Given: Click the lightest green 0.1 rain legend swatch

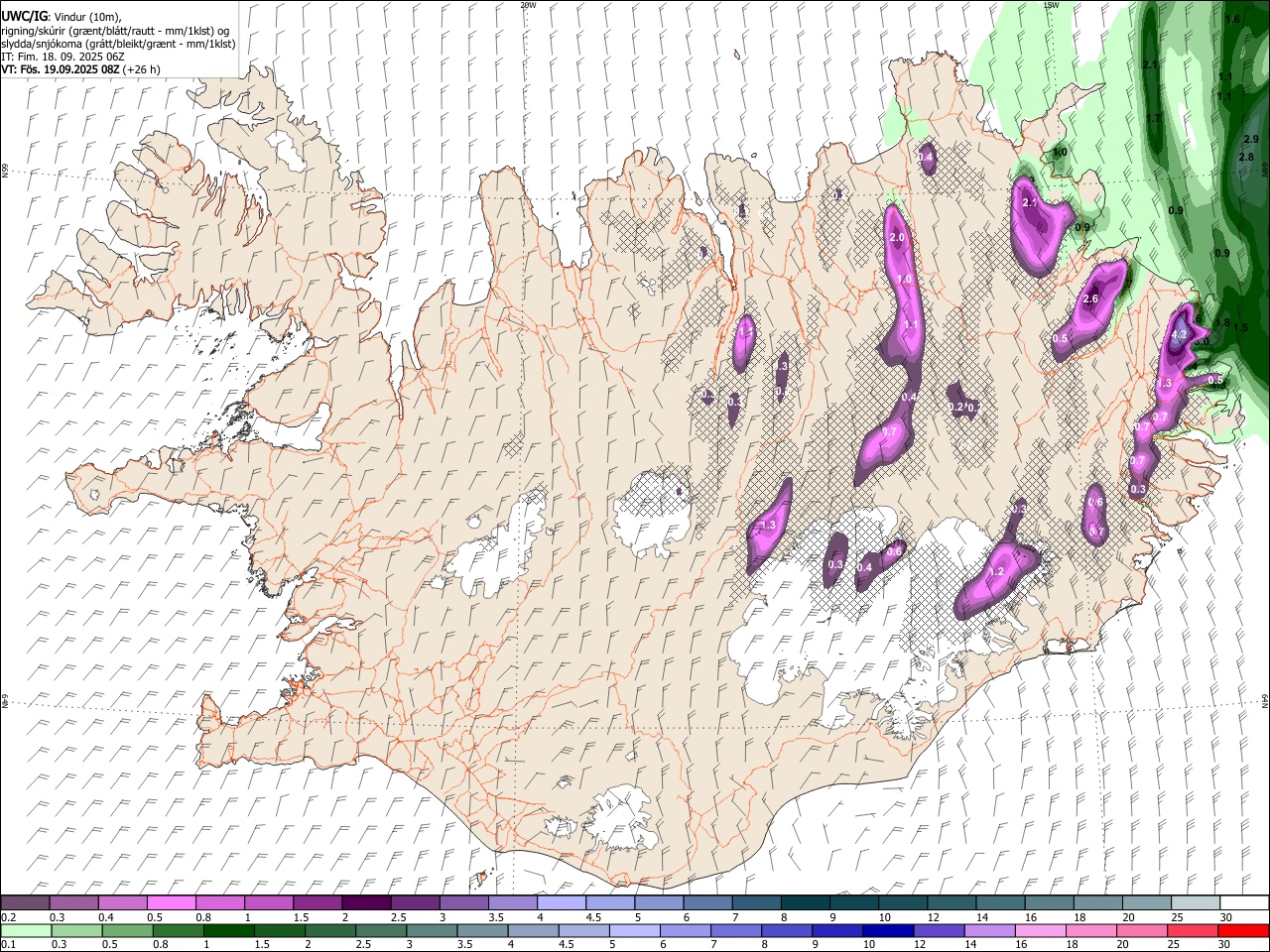Looking at the screenshot, I should click(x=26, y=931).
